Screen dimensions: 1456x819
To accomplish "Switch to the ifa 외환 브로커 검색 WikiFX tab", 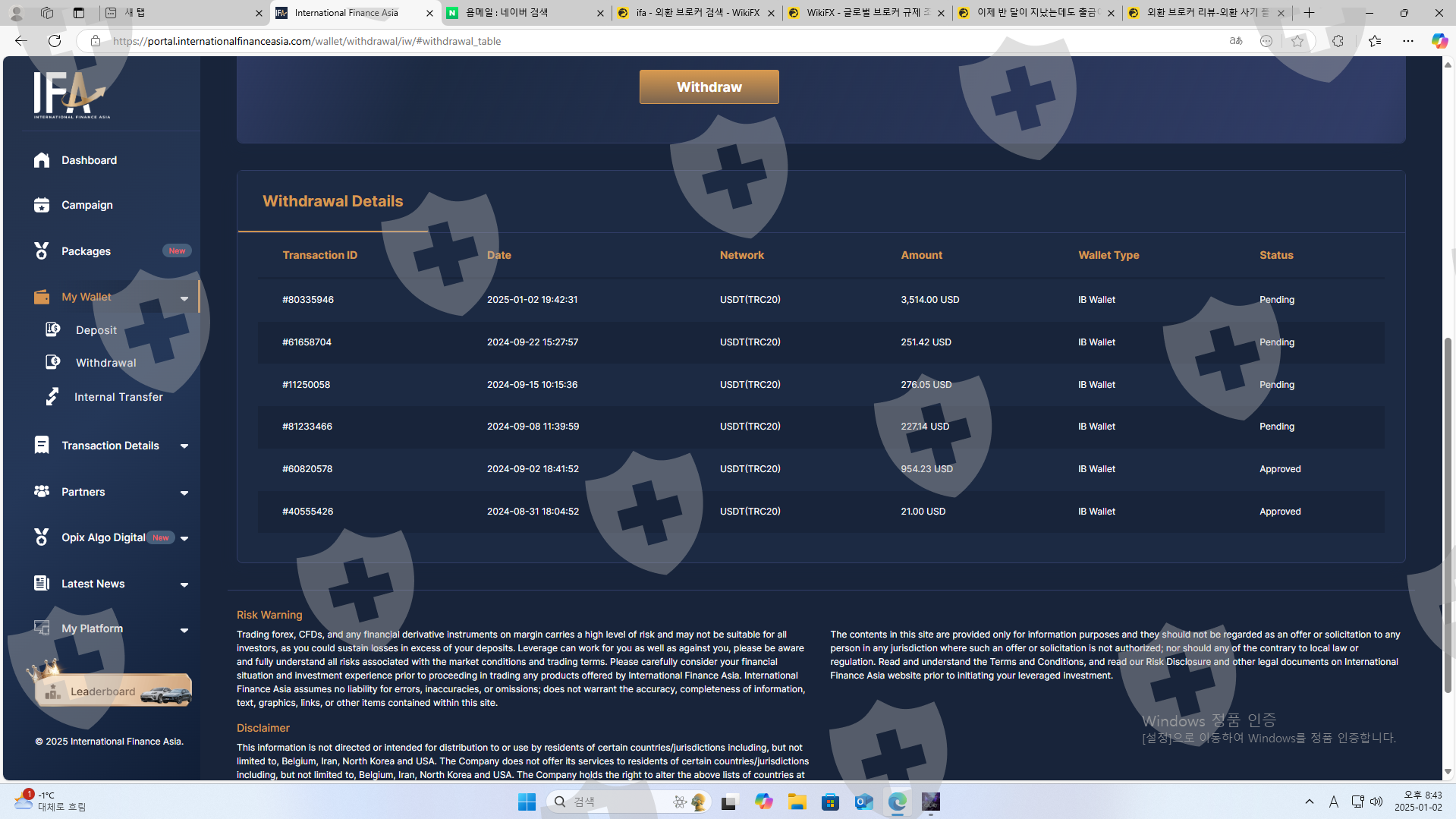I will point(697,13).
